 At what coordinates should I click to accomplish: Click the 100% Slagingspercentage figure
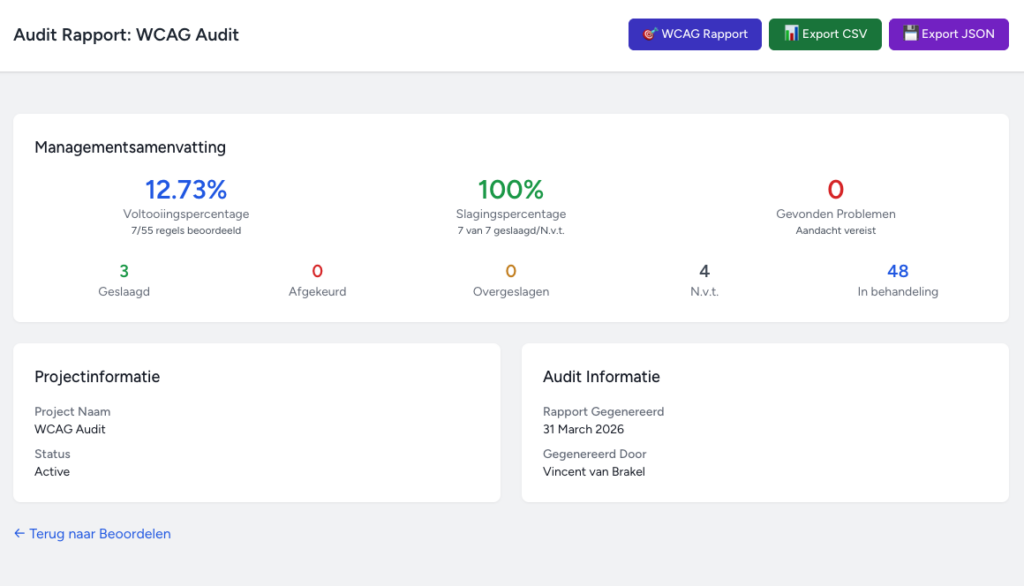pos(510,189)
